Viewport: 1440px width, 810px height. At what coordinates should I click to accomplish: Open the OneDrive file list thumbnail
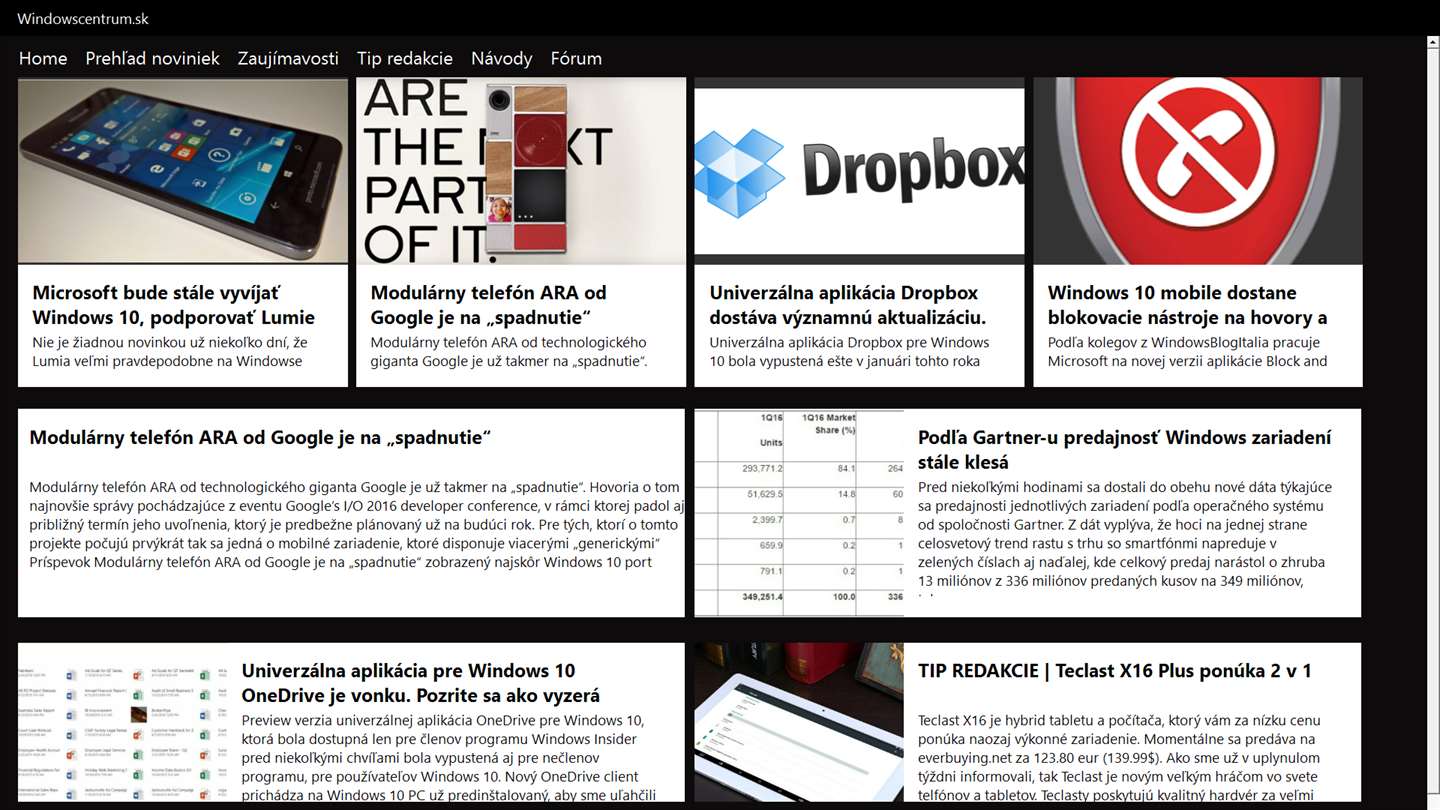point(123,722)
